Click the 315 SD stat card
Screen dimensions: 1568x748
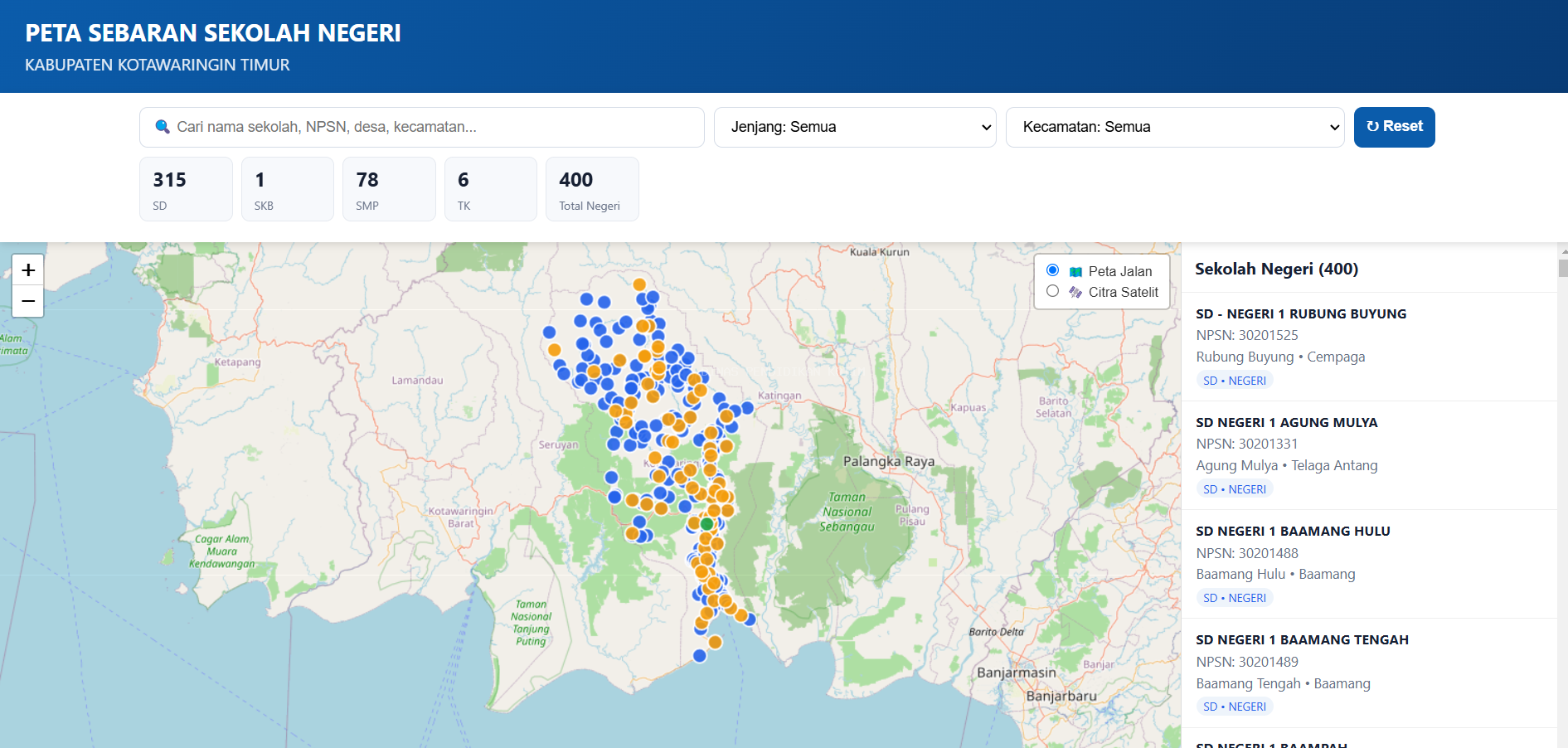tap(186, 189)
